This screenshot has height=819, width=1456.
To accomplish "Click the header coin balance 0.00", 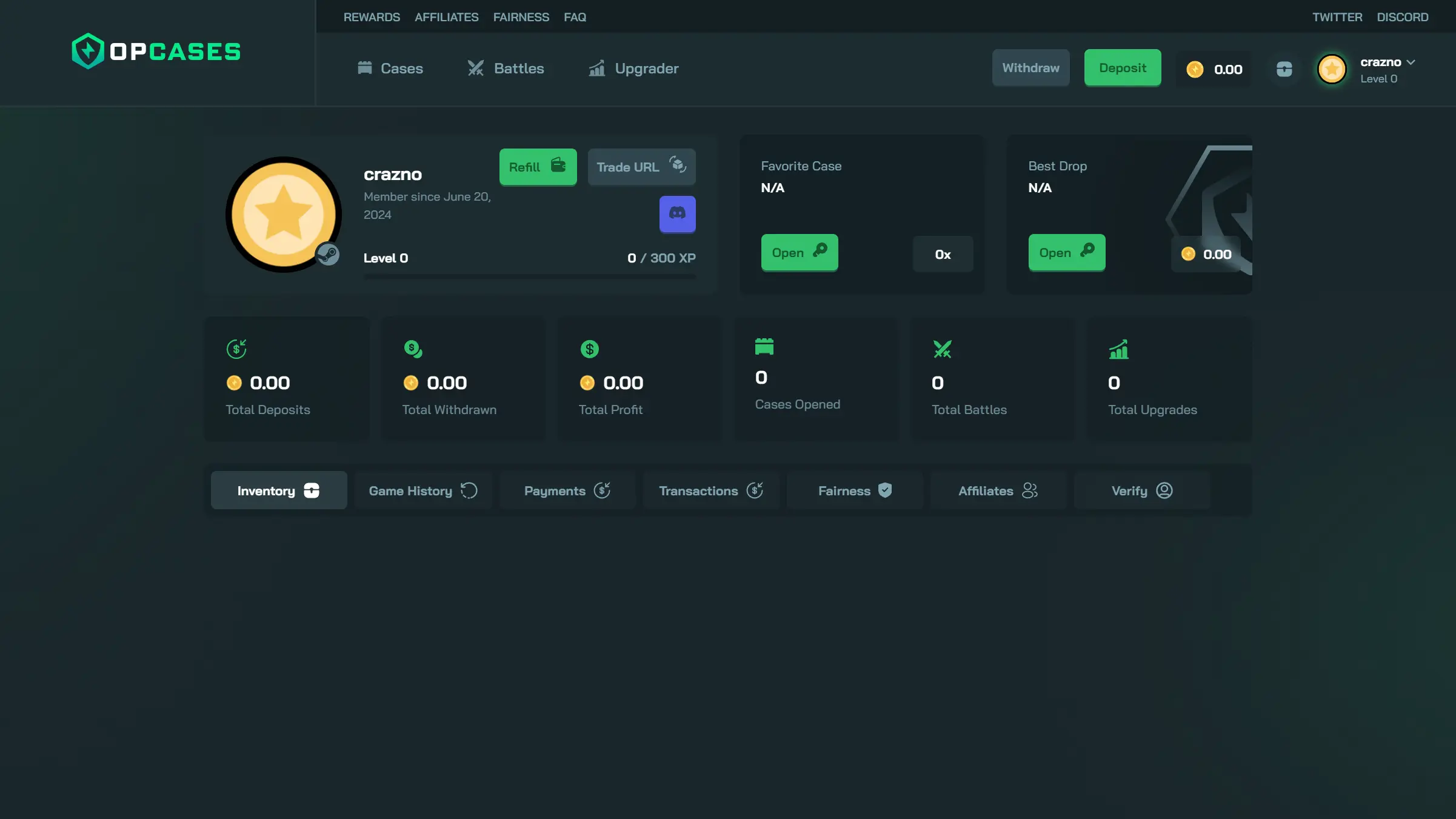I will 1214,69.
